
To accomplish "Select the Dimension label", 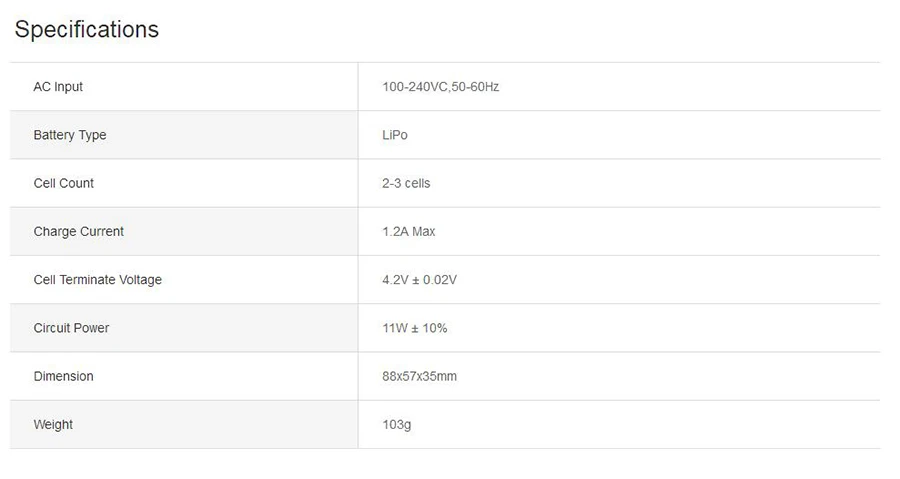I will tap(64, 376).
